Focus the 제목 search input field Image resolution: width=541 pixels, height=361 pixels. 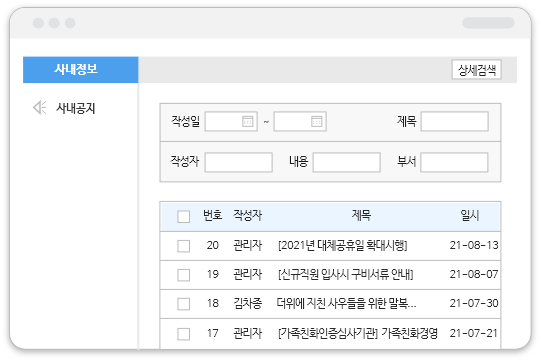[x=455, y=121]
